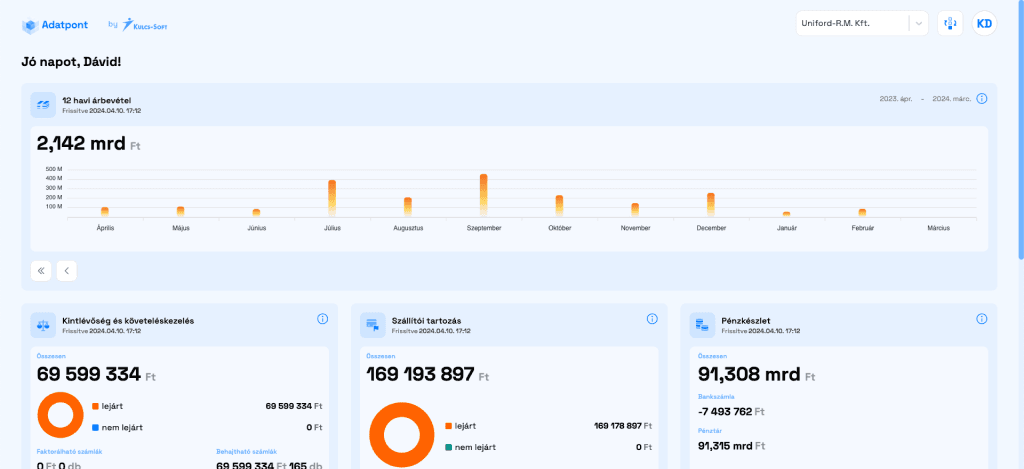Click the scales icon on Kintlévőség card
This screenshot has height=469, width=1024.
point(43,324)
